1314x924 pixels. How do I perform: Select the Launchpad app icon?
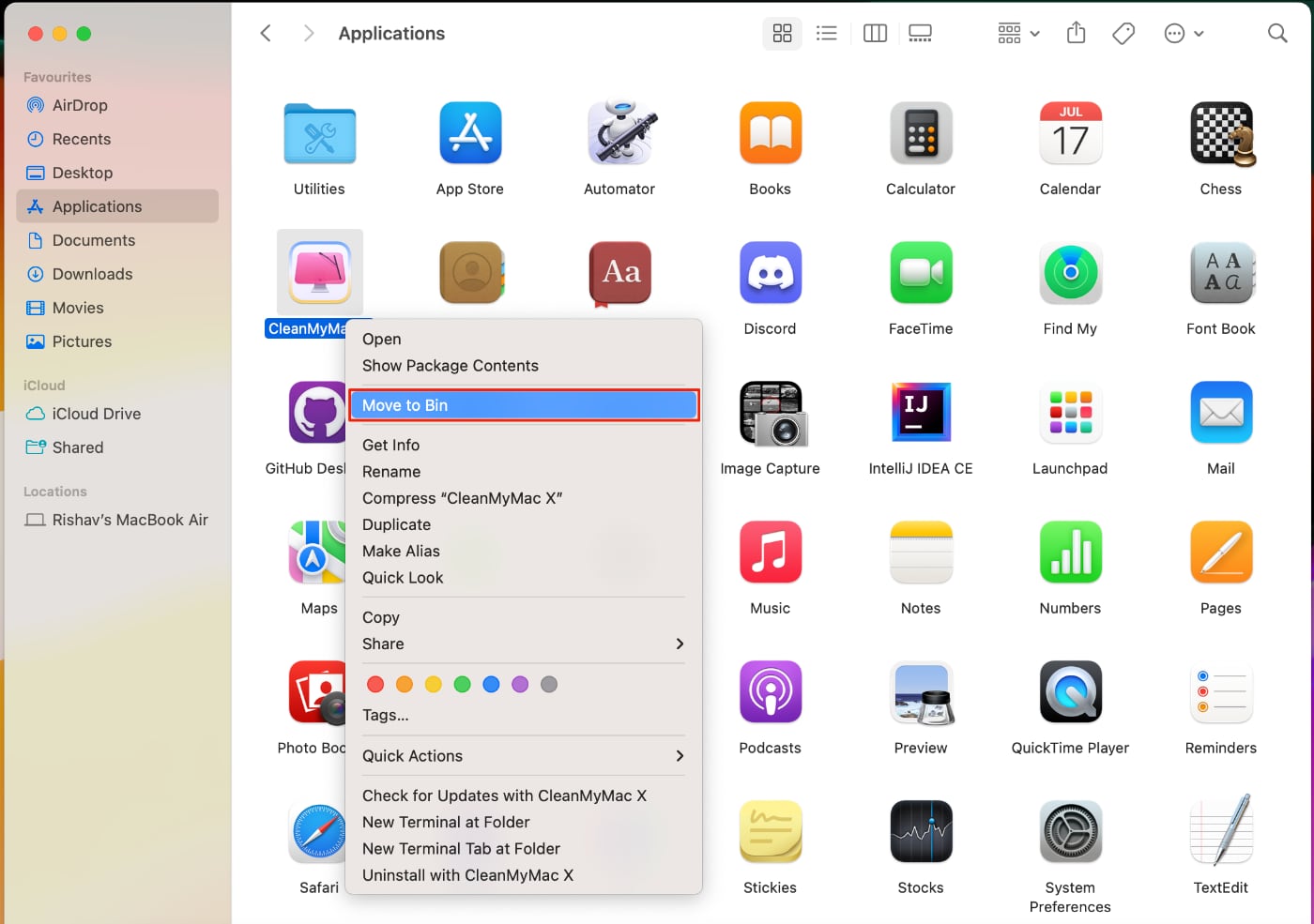tap(1071, 413)
